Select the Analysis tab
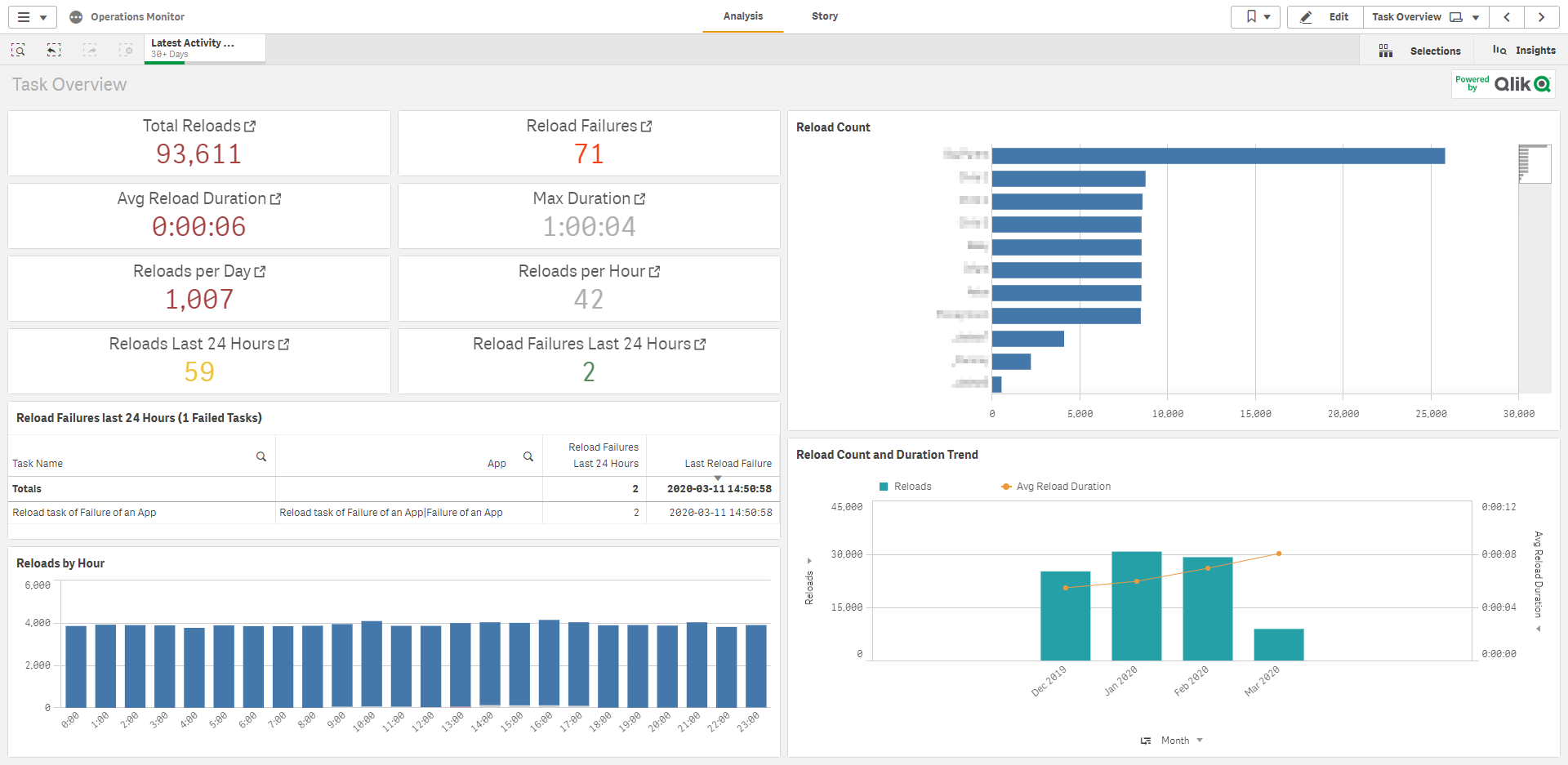 [x=742, y=16]
